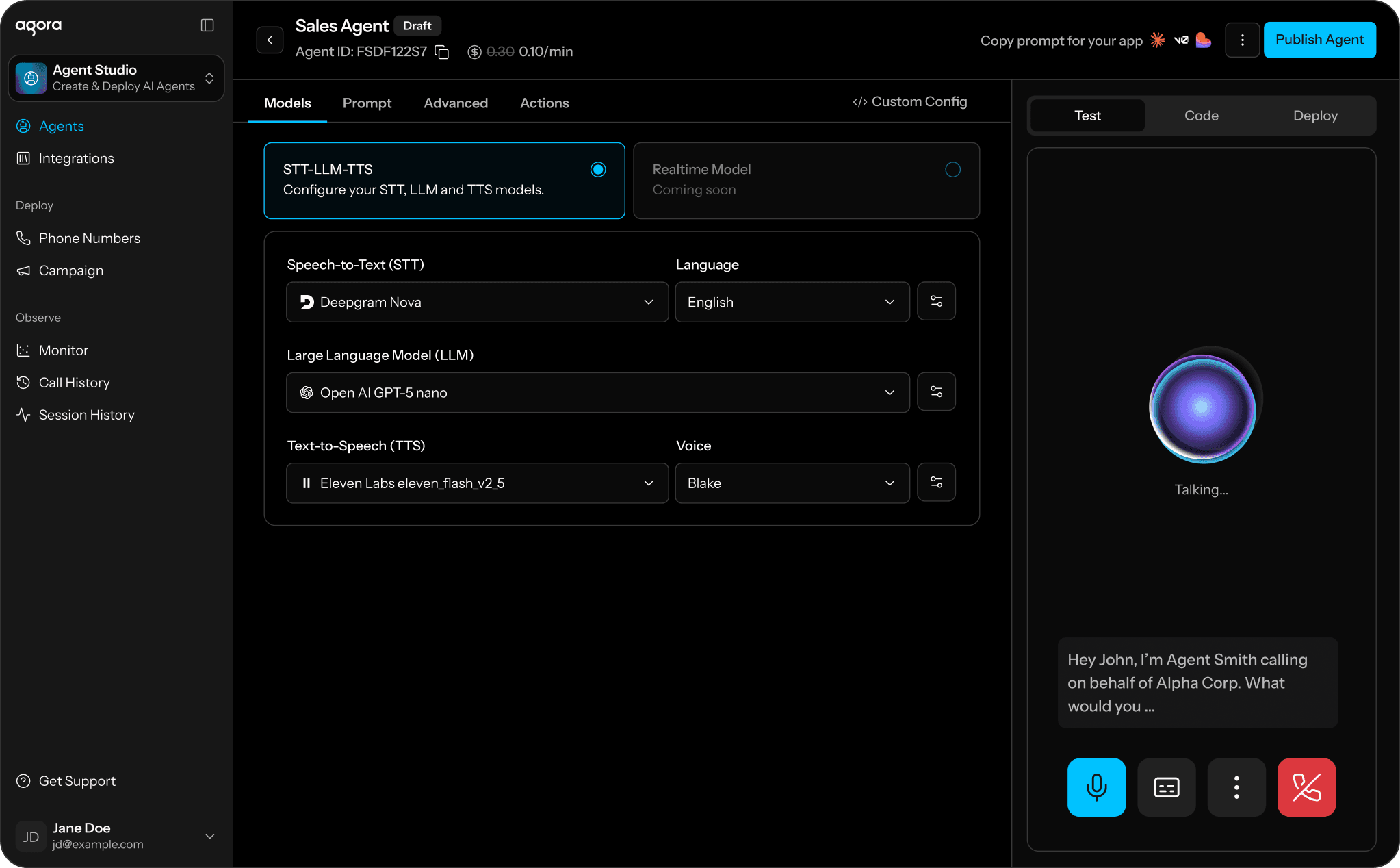Viewport: 1400px width, 868px height.
Task: Expand Jane Doe account menu
Action: click(209, 836)
